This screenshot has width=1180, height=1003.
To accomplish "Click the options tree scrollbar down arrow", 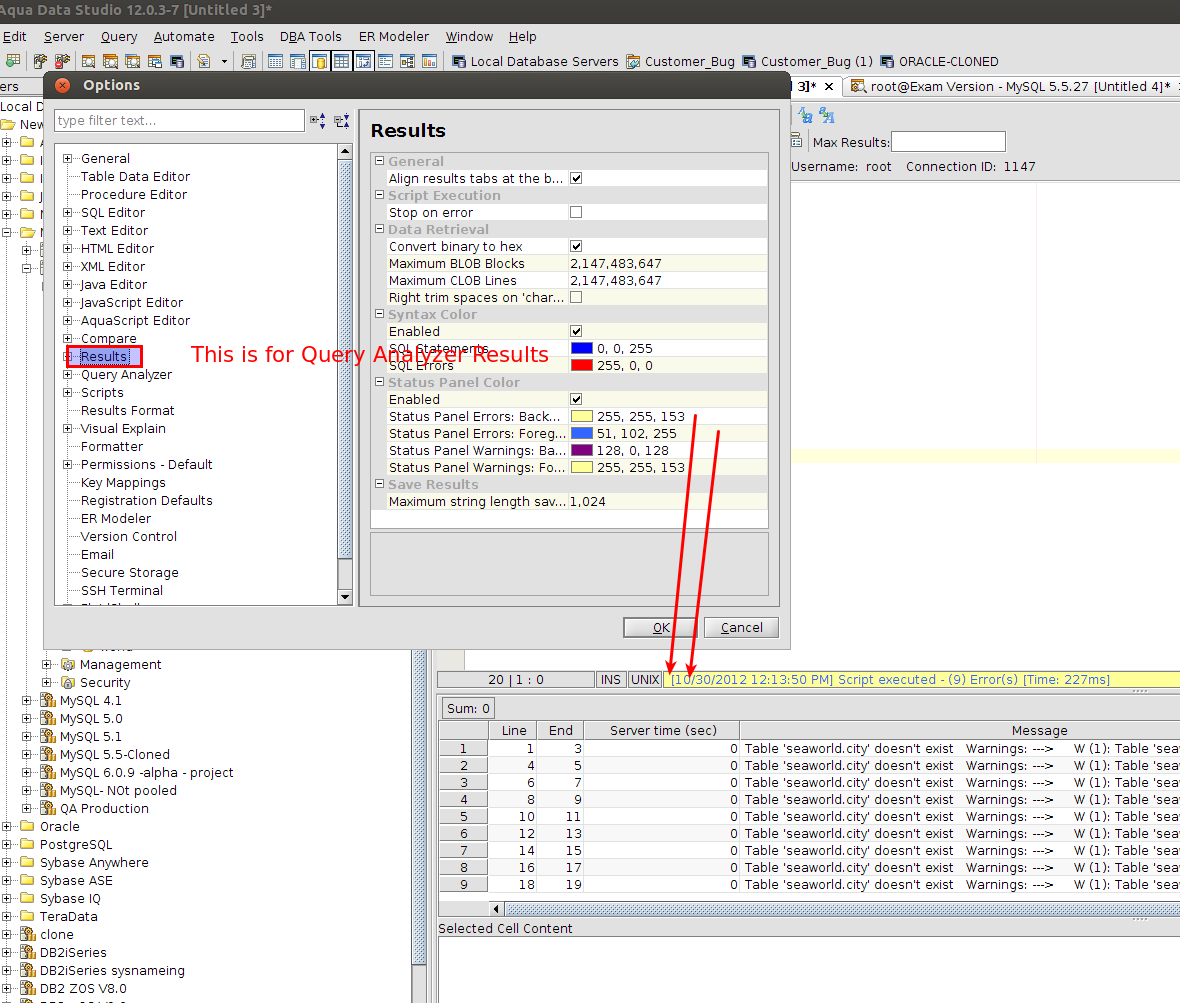I will (345, 597).
